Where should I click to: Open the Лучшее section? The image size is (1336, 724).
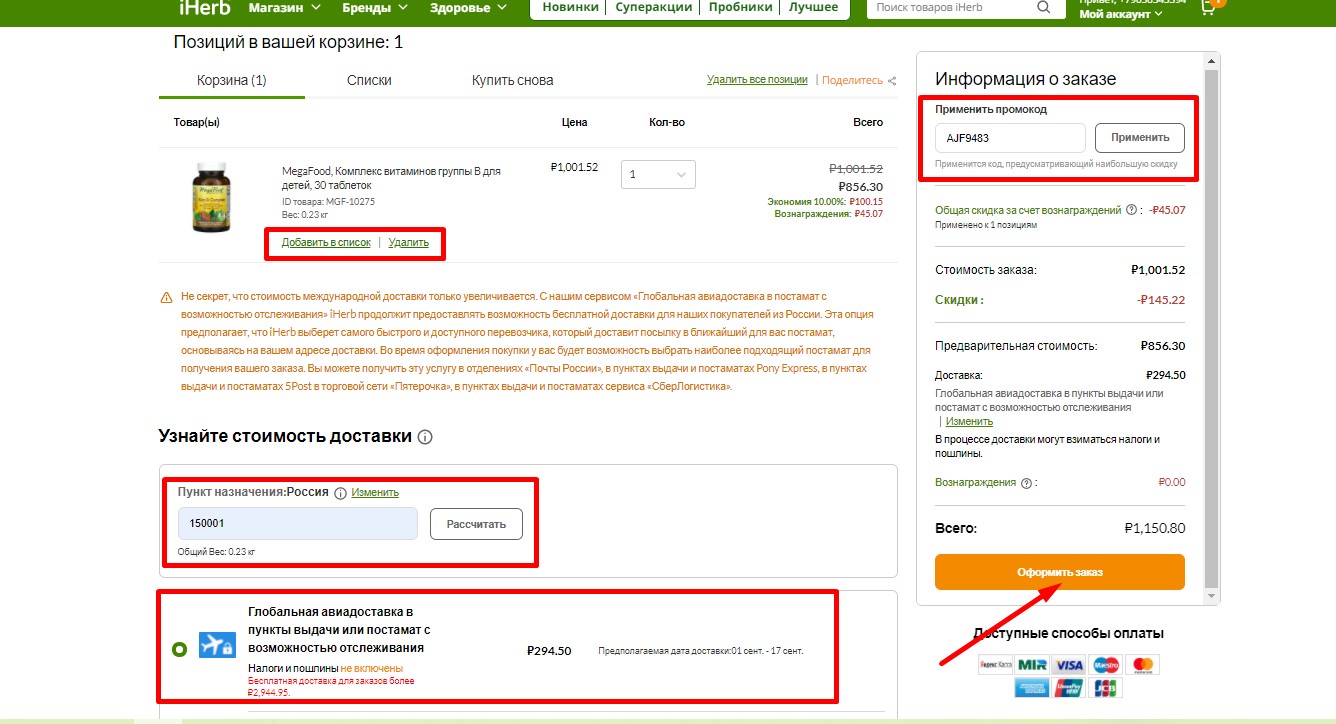pos(813,7)
